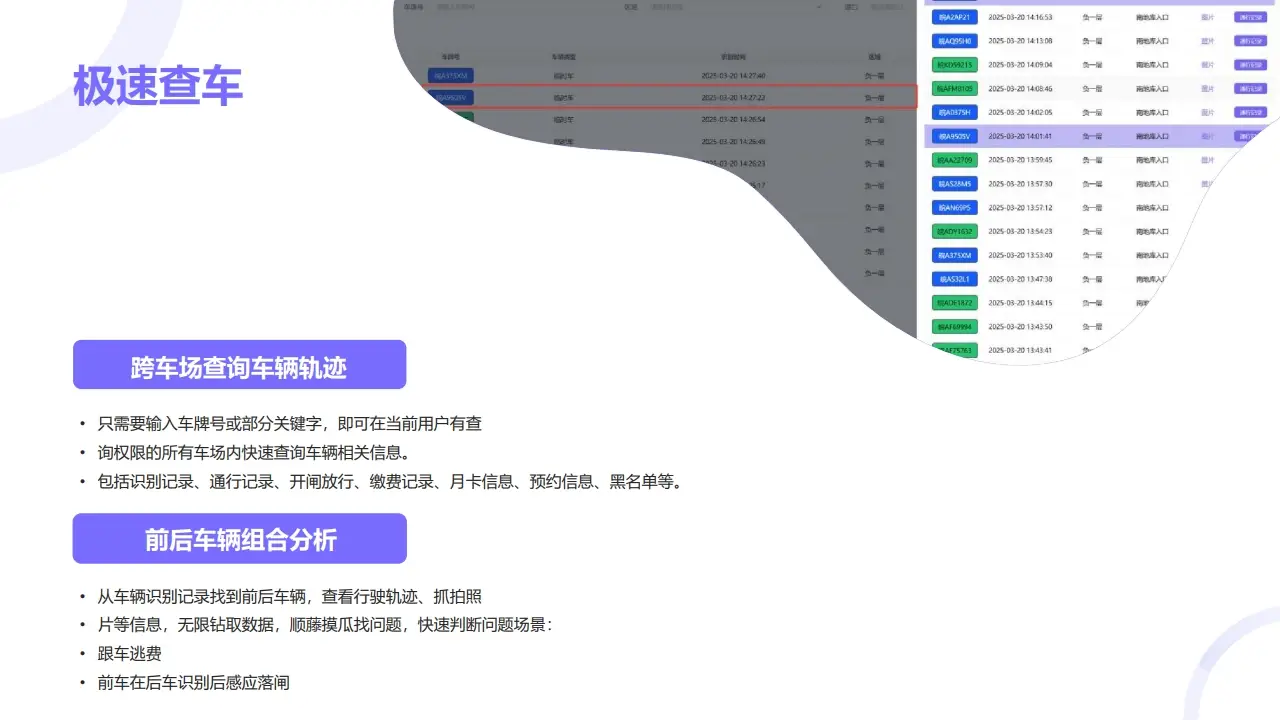Click plate badge 皖A0375H

954,112
